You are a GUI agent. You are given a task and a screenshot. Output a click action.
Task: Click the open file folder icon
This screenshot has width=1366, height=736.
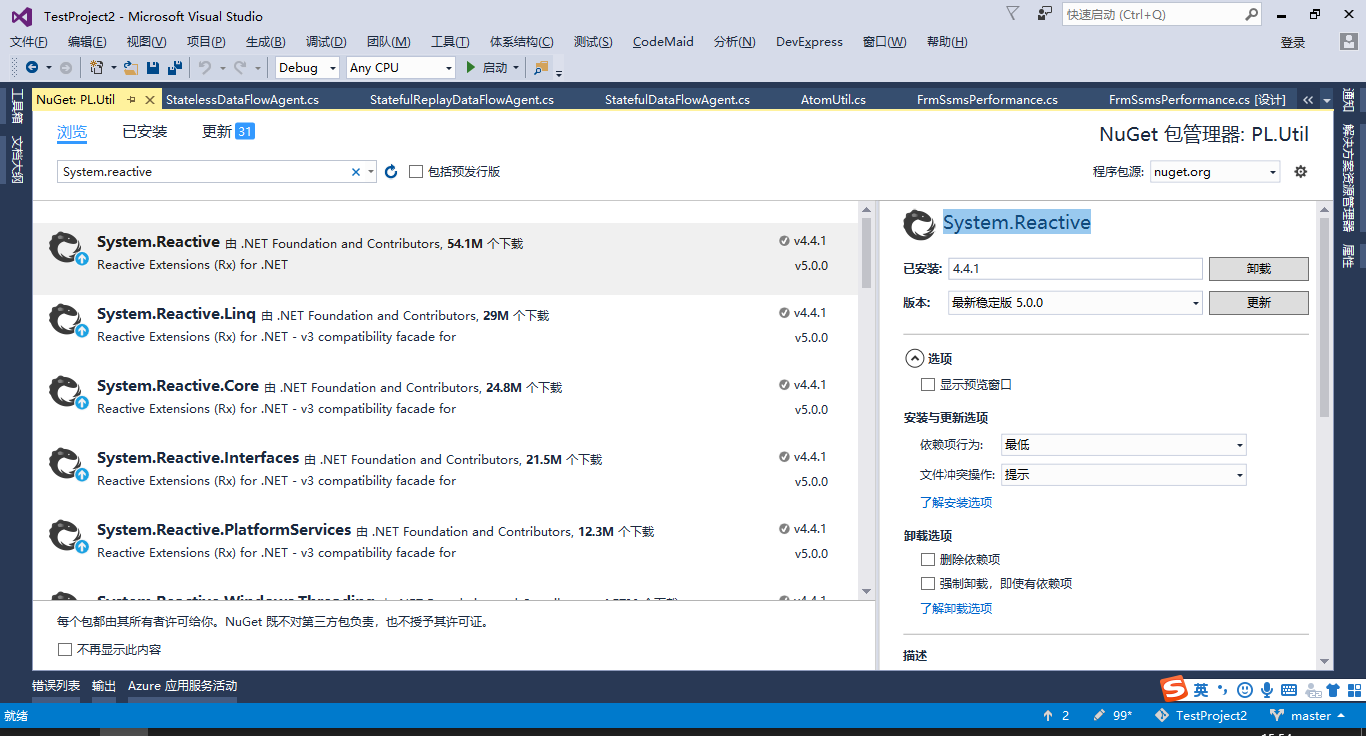(130, 68)
